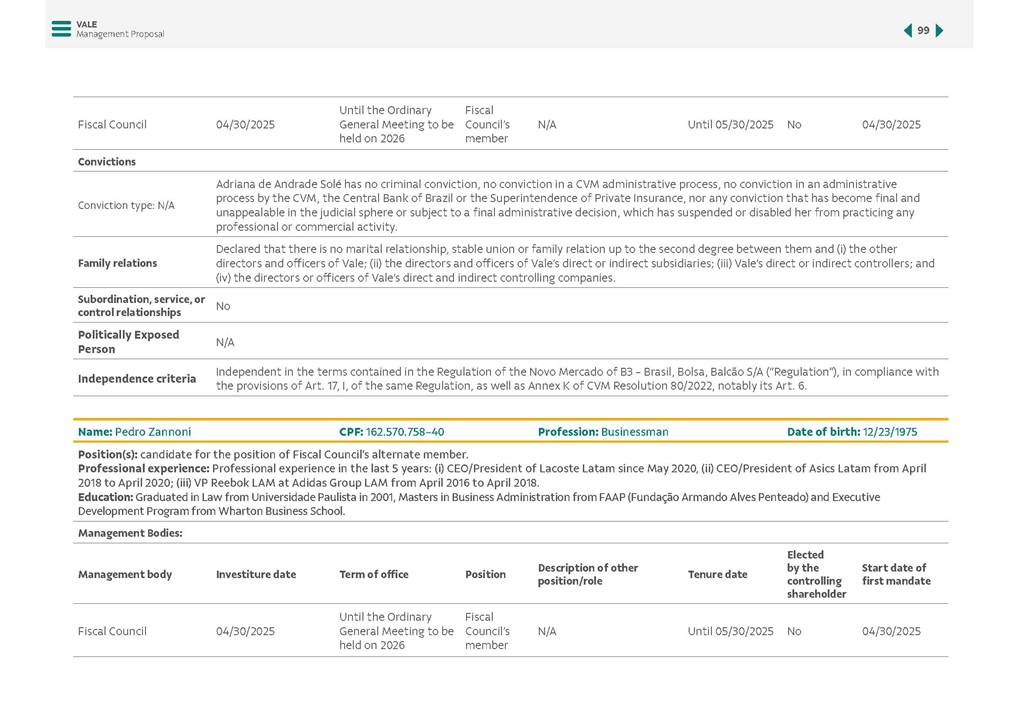This screenshot has width=1019, height=720.
Task: Click the date of birth 12/23/1975
Action: click(x=889, y=432)
